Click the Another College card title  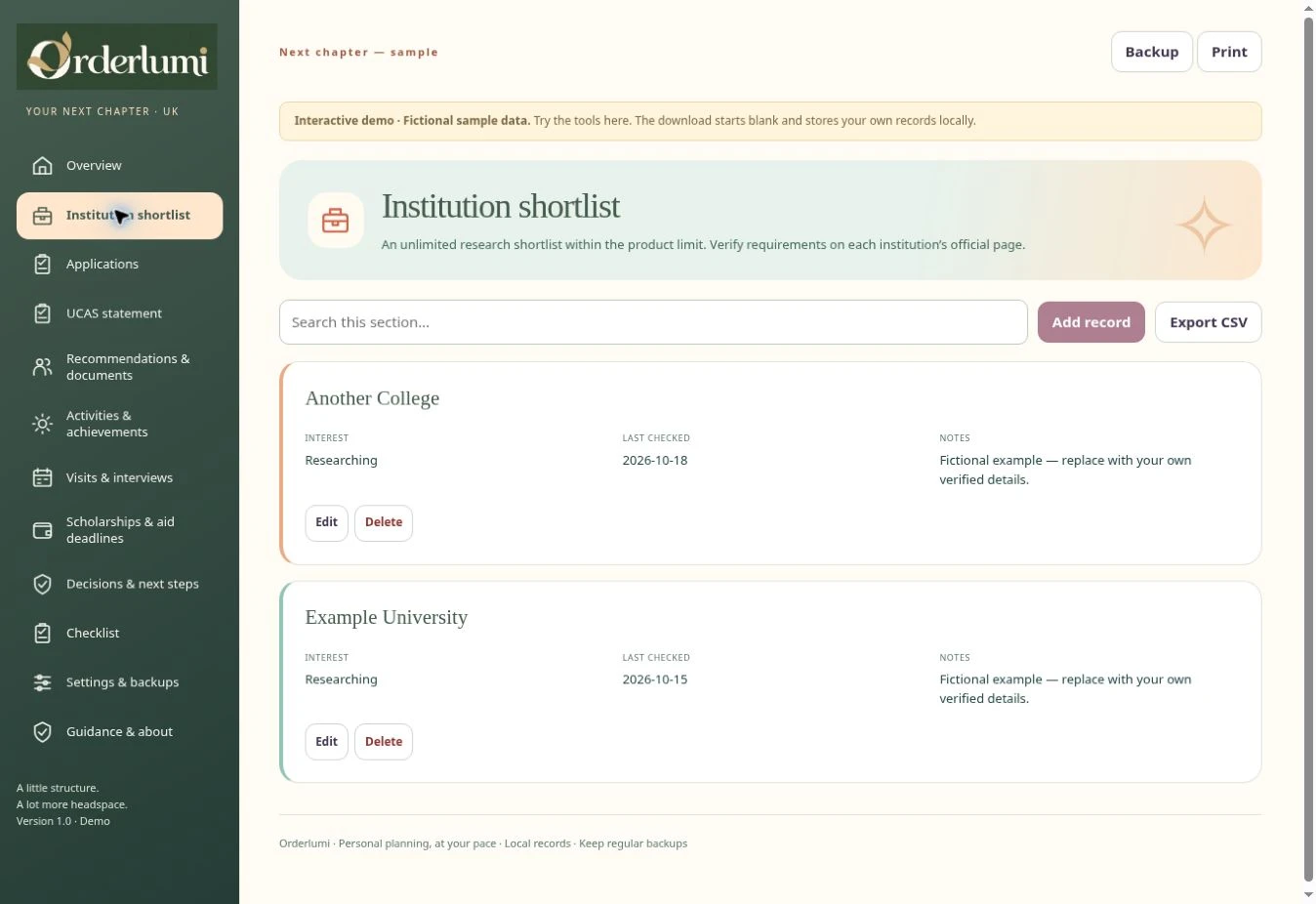click(372, 398)
